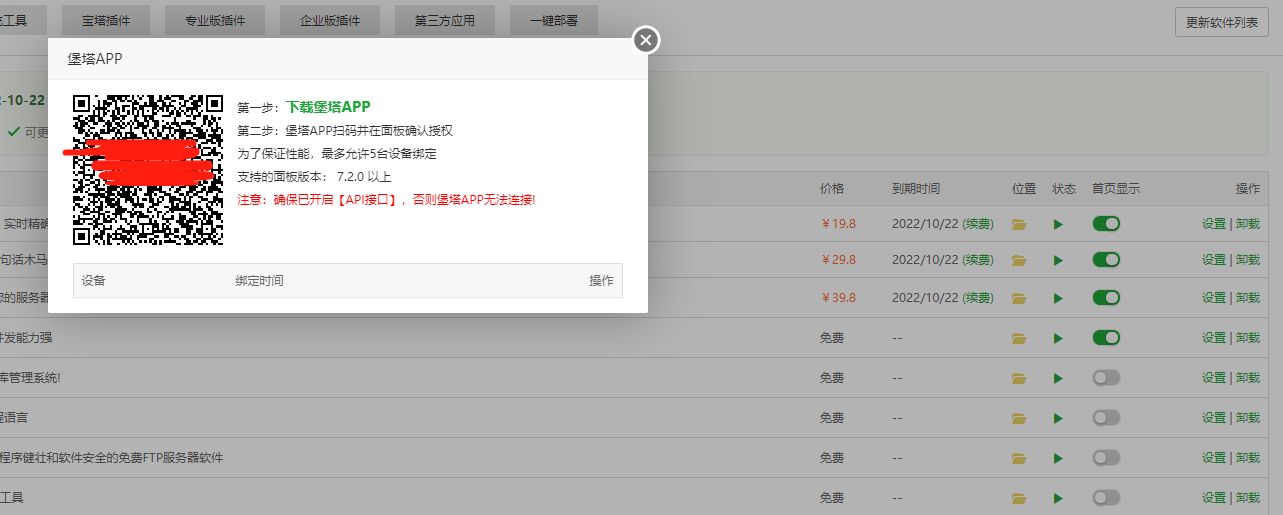Screen dimensions: 1283x515
Task: Click 卸载 for the ¥39.8 plugin
Action: tap(1248, 298)
